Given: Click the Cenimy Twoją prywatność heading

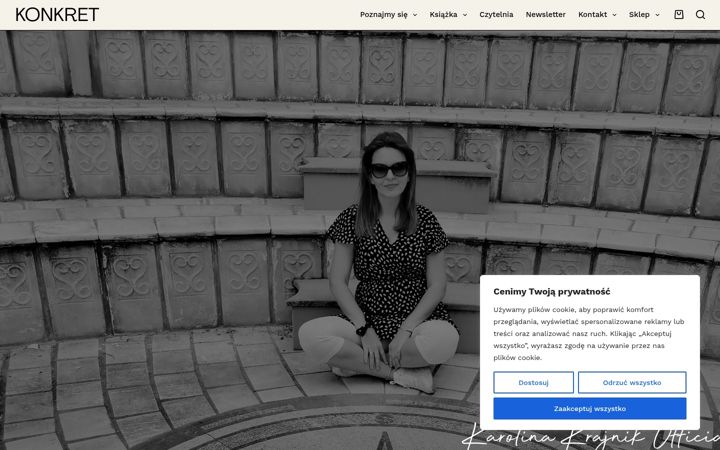Looking at the screenshot, I should [551, 292].
